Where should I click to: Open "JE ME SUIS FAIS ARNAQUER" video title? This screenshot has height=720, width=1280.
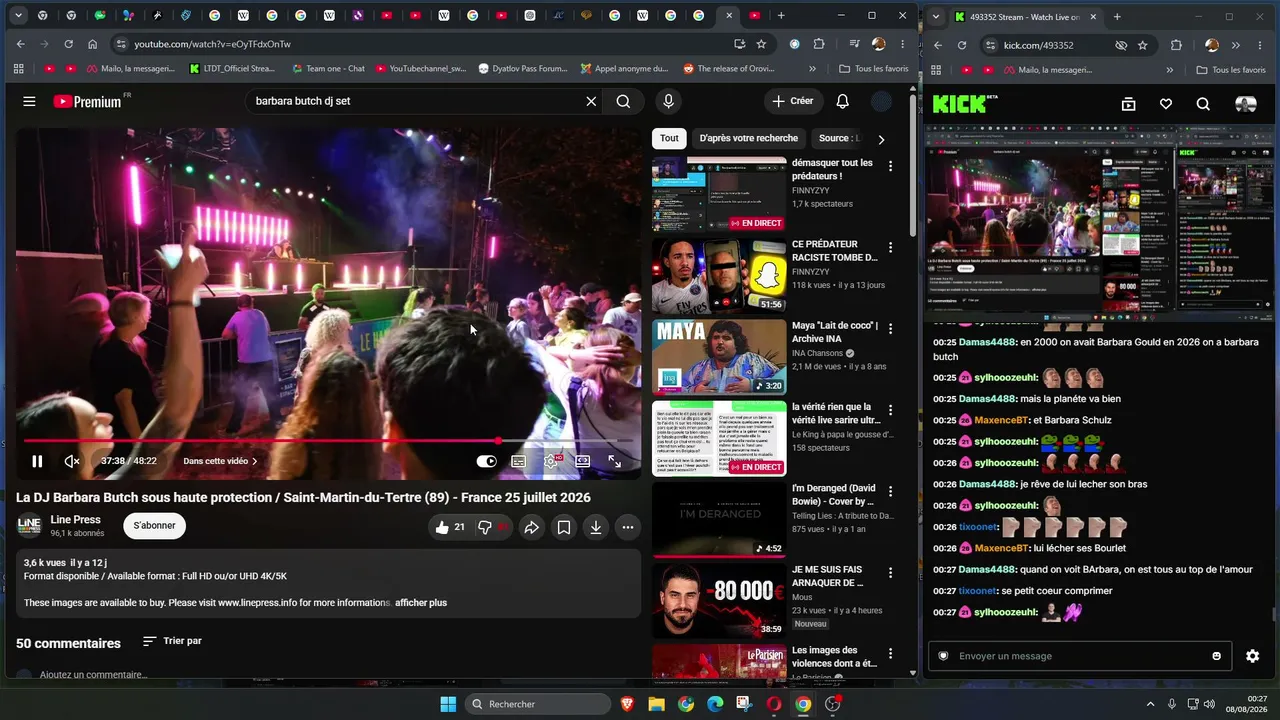[827, 576]
